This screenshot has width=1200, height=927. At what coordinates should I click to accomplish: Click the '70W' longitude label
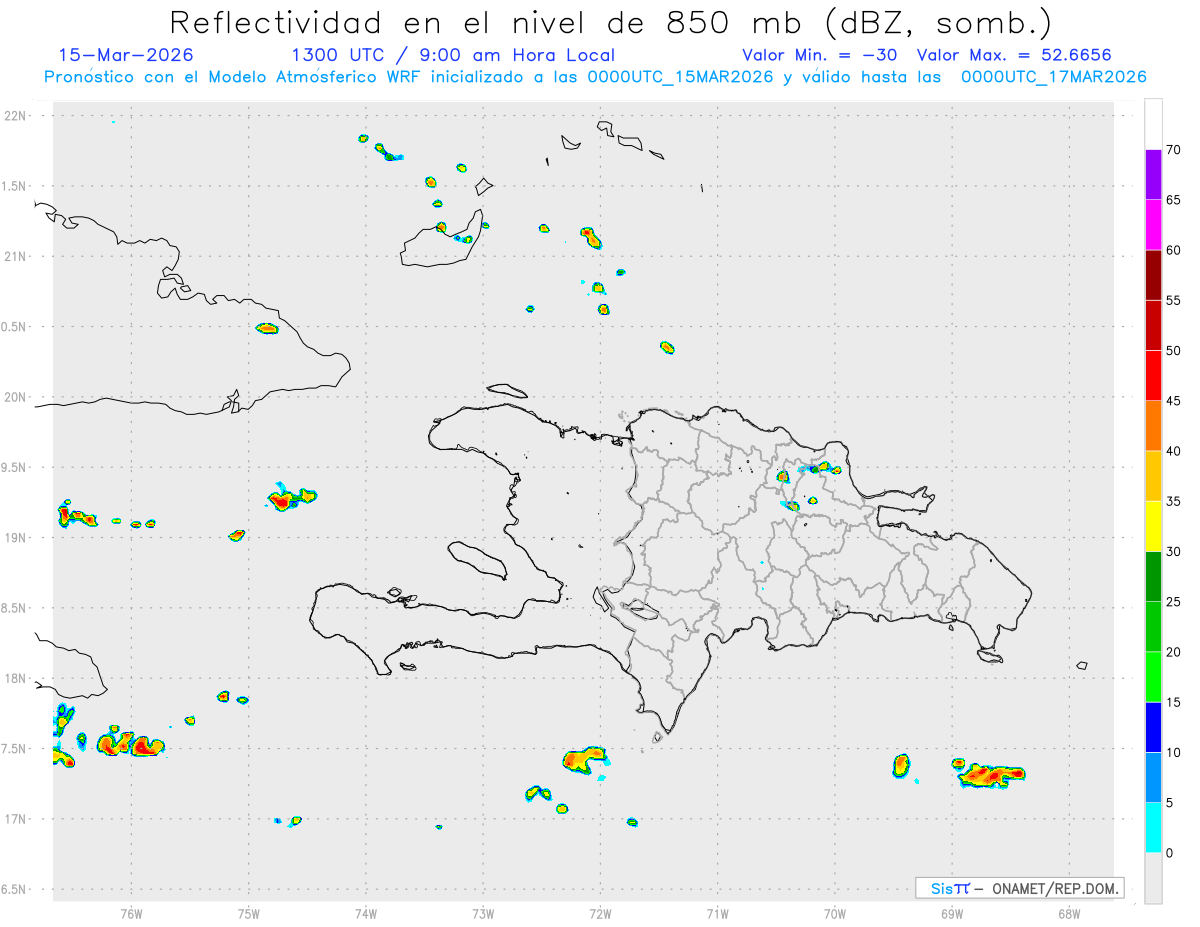point(835,914)
